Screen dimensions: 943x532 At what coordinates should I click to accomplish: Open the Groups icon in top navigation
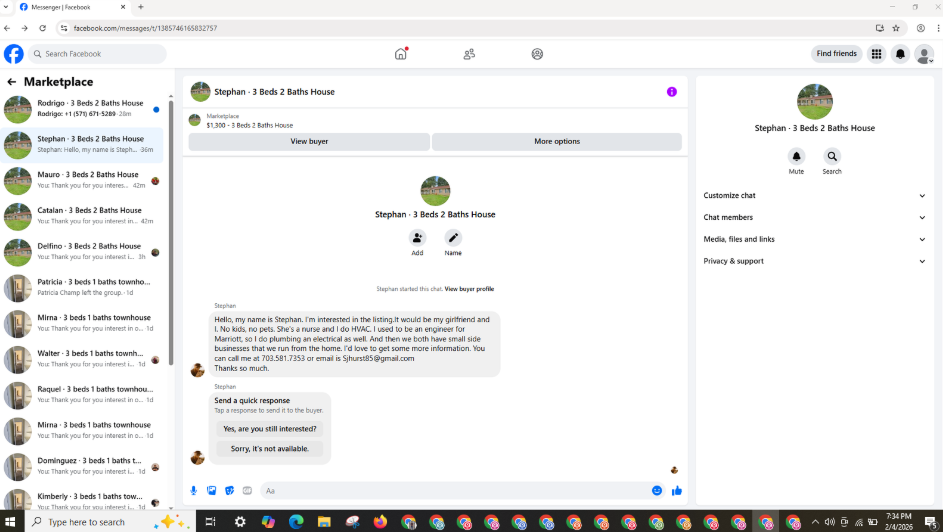[x=537, y=54]
